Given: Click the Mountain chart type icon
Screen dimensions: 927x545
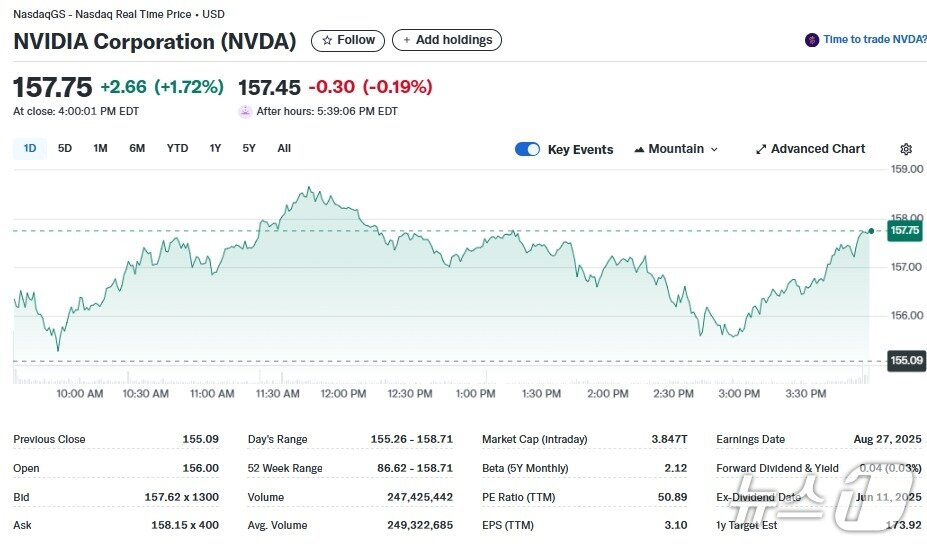Looking at the screenshot, I should [639, 149].
